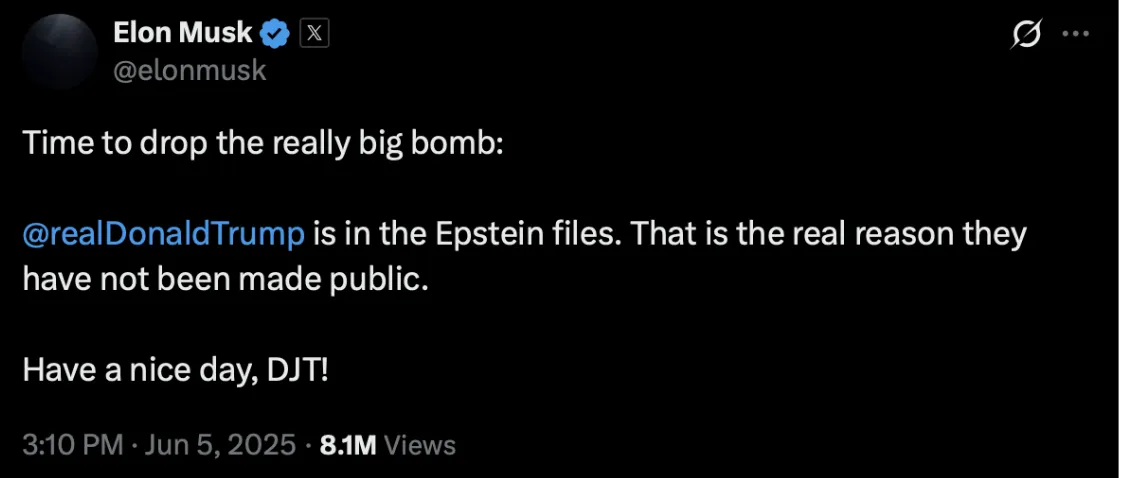The image size is (1126, 478).
Task: Click the dot separator before the view count
Action: tap(308, 444)
